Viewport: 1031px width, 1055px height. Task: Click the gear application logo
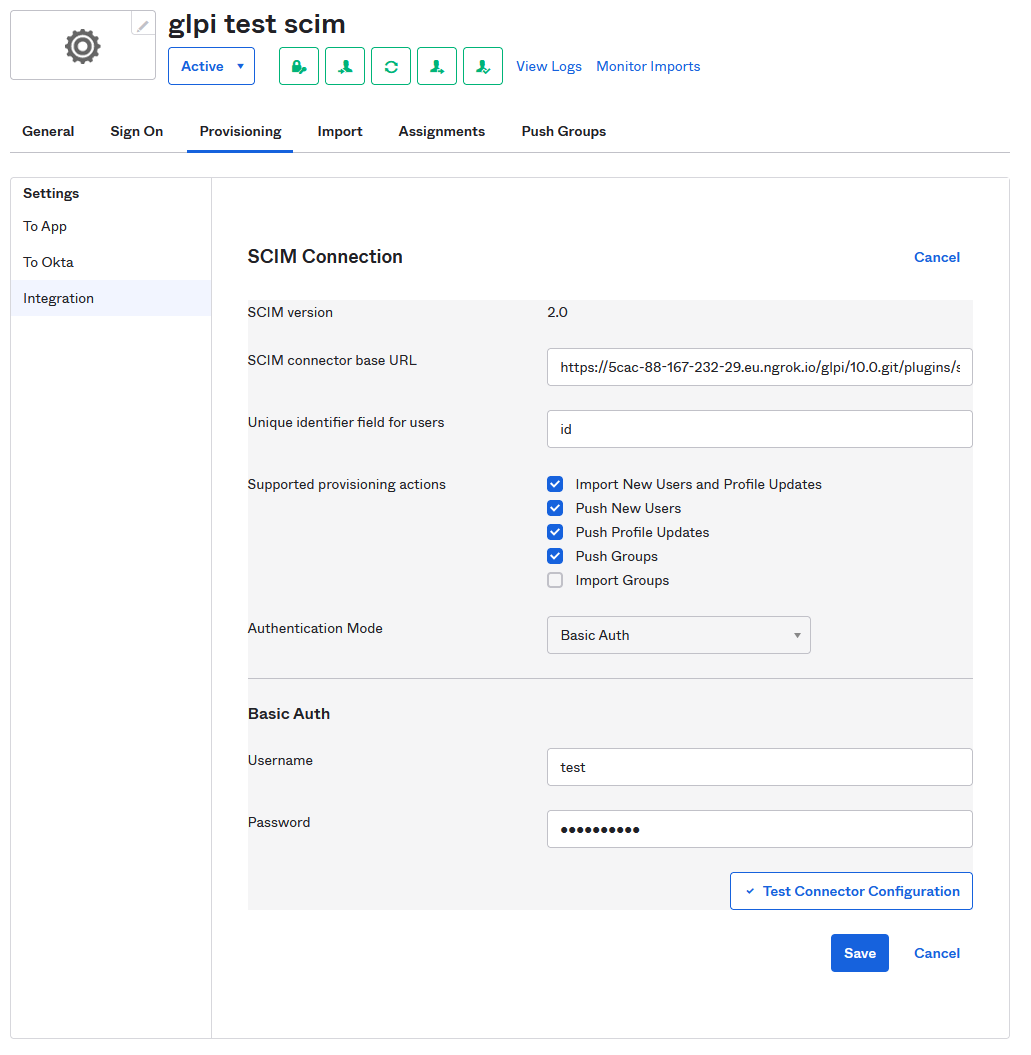point(83,46)
